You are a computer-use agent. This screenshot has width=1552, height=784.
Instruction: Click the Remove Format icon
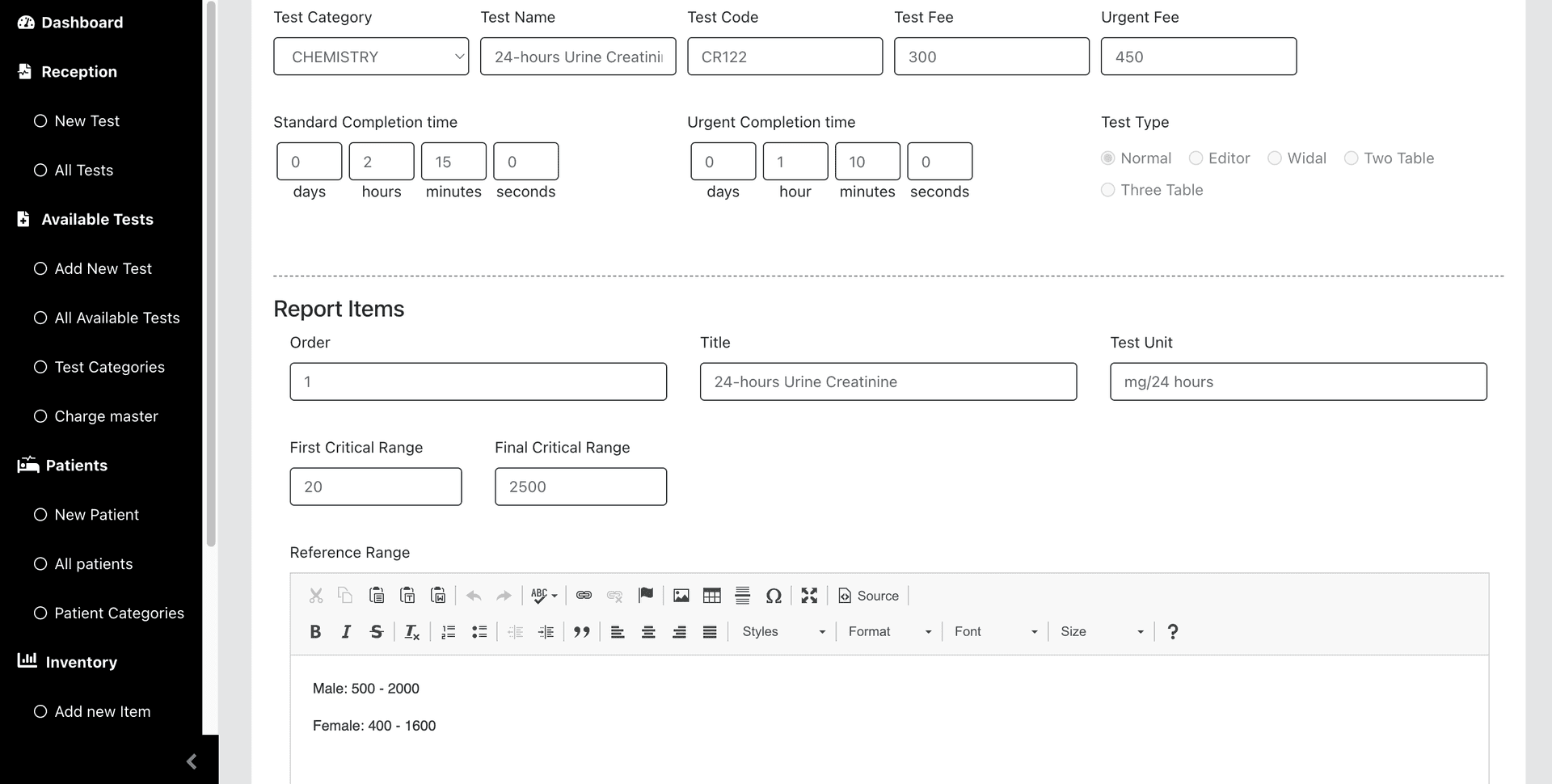[412, 632]
